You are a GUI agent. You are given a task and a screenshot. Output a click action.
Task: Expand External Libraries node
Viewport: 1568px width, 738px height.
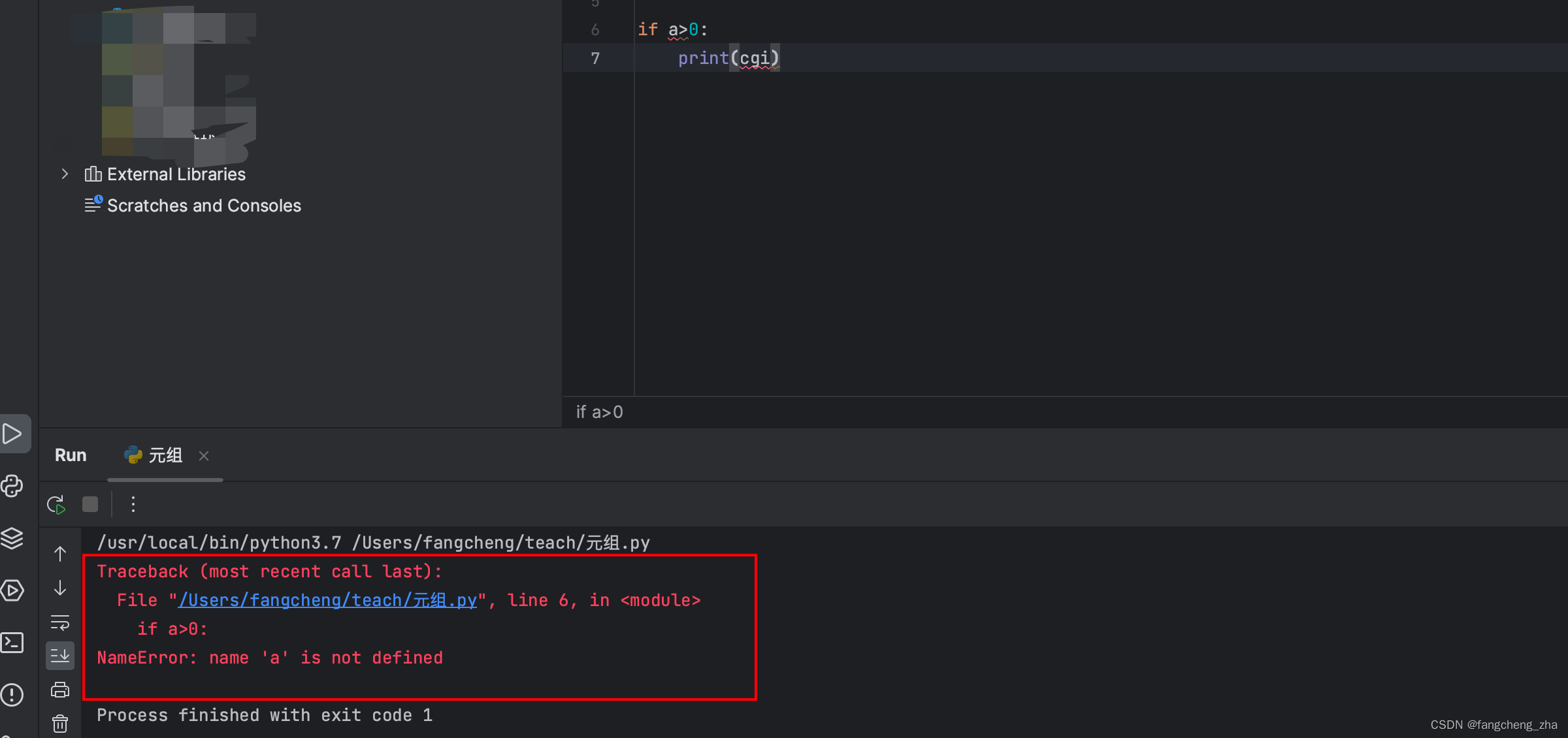[x=65, y=174]
